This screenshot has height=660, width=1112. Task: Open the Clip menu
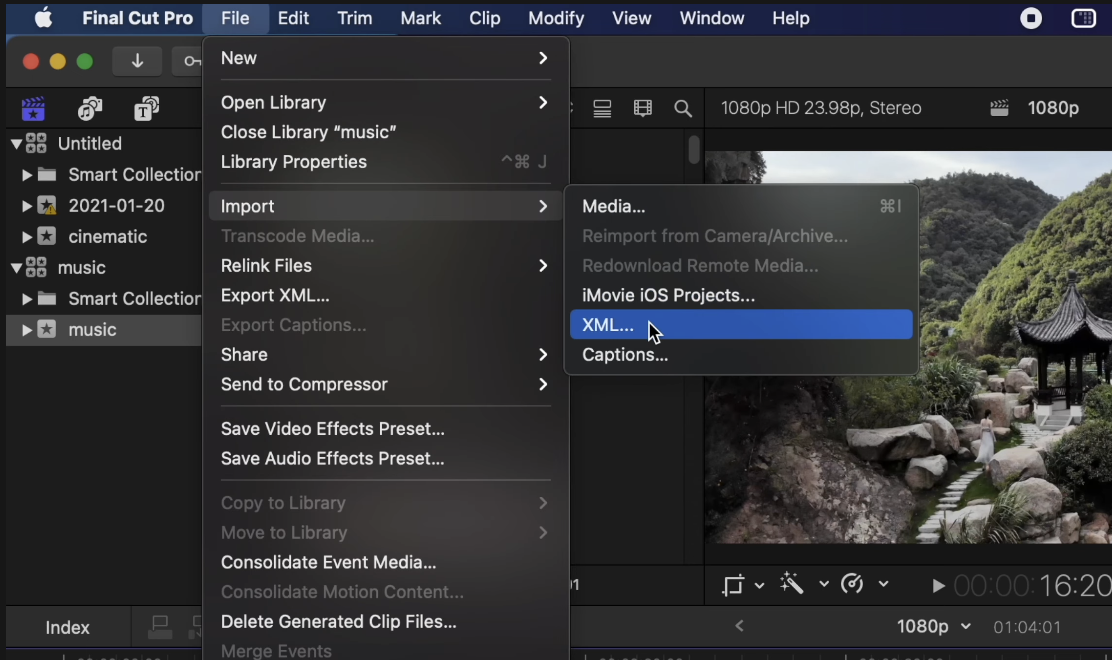coord(484,18)
